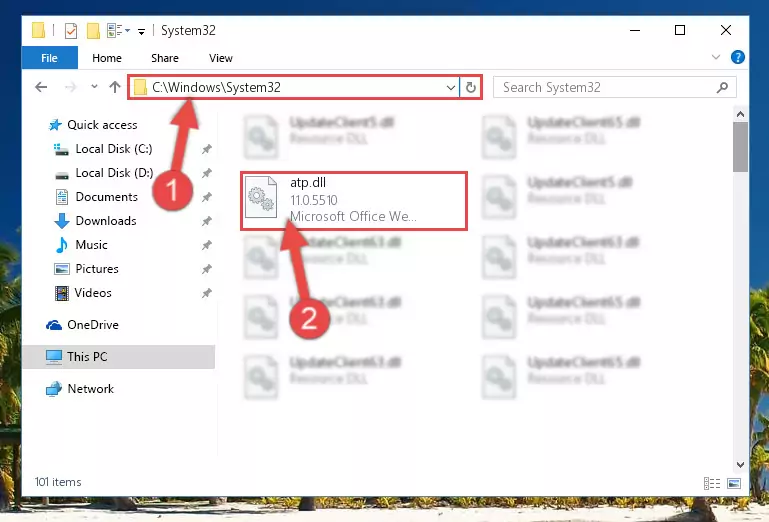Switch to large icons view in status bar

tap(734, 484)
